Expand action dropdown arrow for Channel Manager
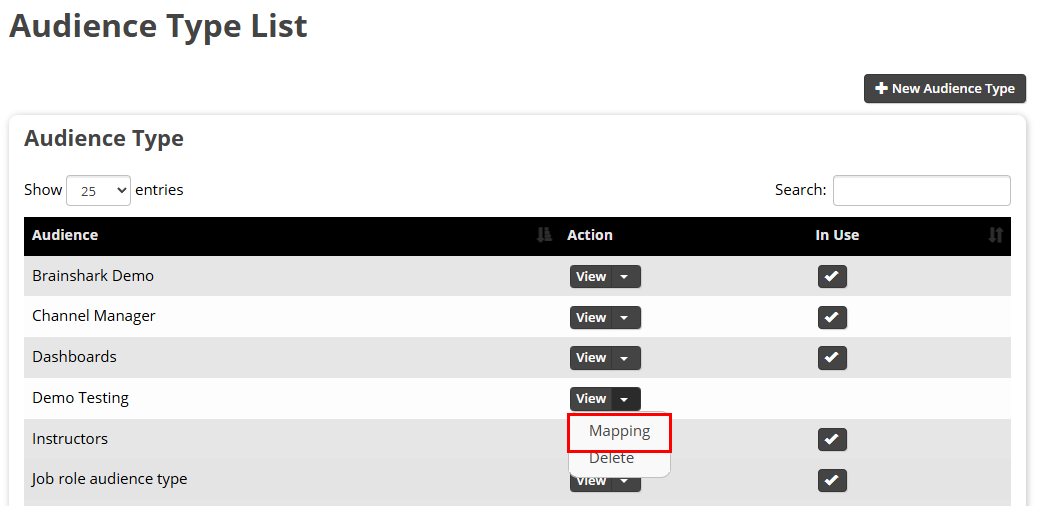Viewport: 1039px width, 506px height. tap(625, 318)
